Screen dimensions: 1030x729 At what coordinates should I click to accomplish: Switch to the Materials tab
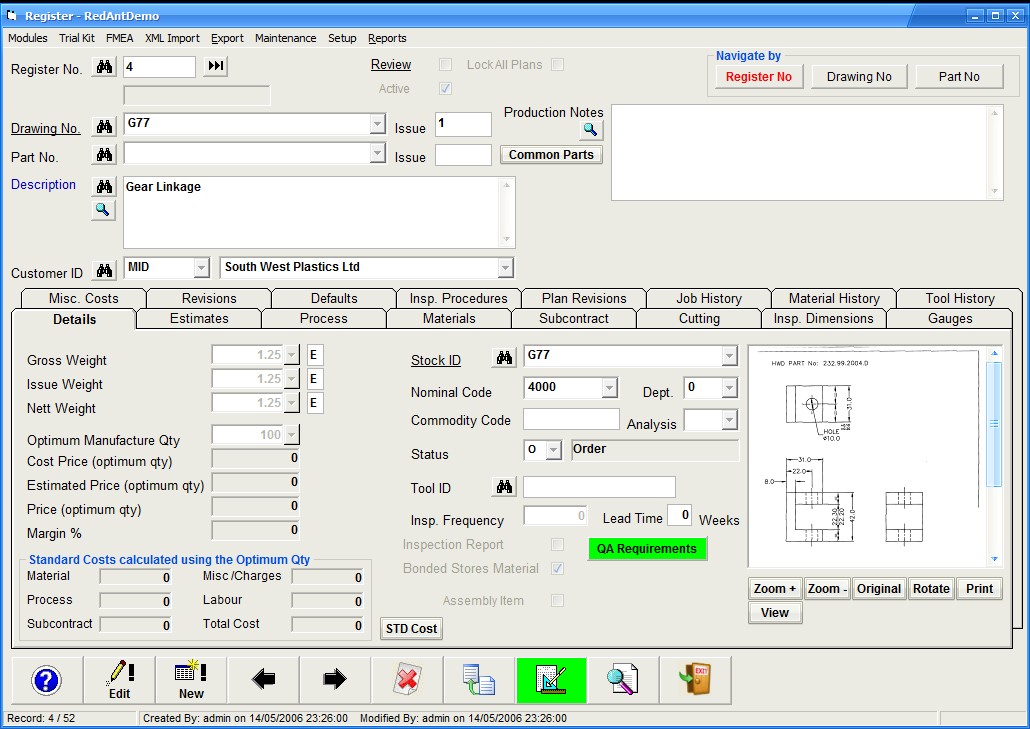(x=449, y=319)
